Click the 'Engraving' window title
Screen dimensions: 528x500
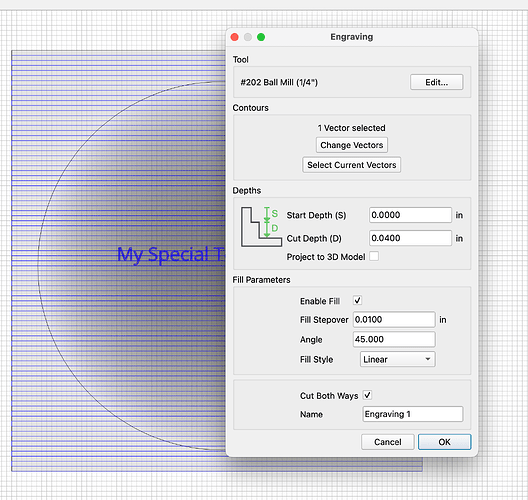point(352,37)
